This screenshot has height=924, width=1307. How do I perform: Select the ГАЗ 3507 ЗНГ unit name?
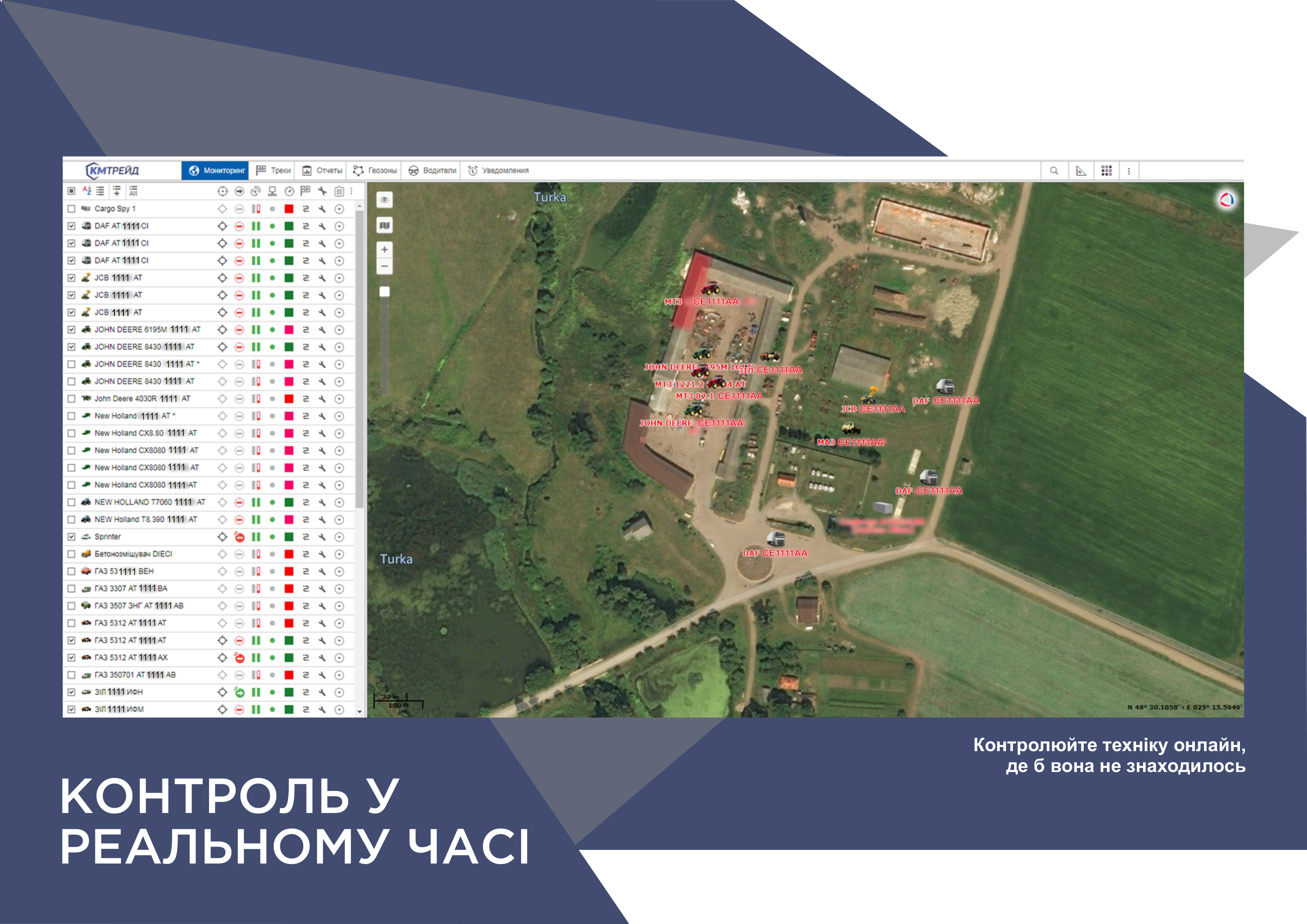pyautogui.click(x=139, y=606)
